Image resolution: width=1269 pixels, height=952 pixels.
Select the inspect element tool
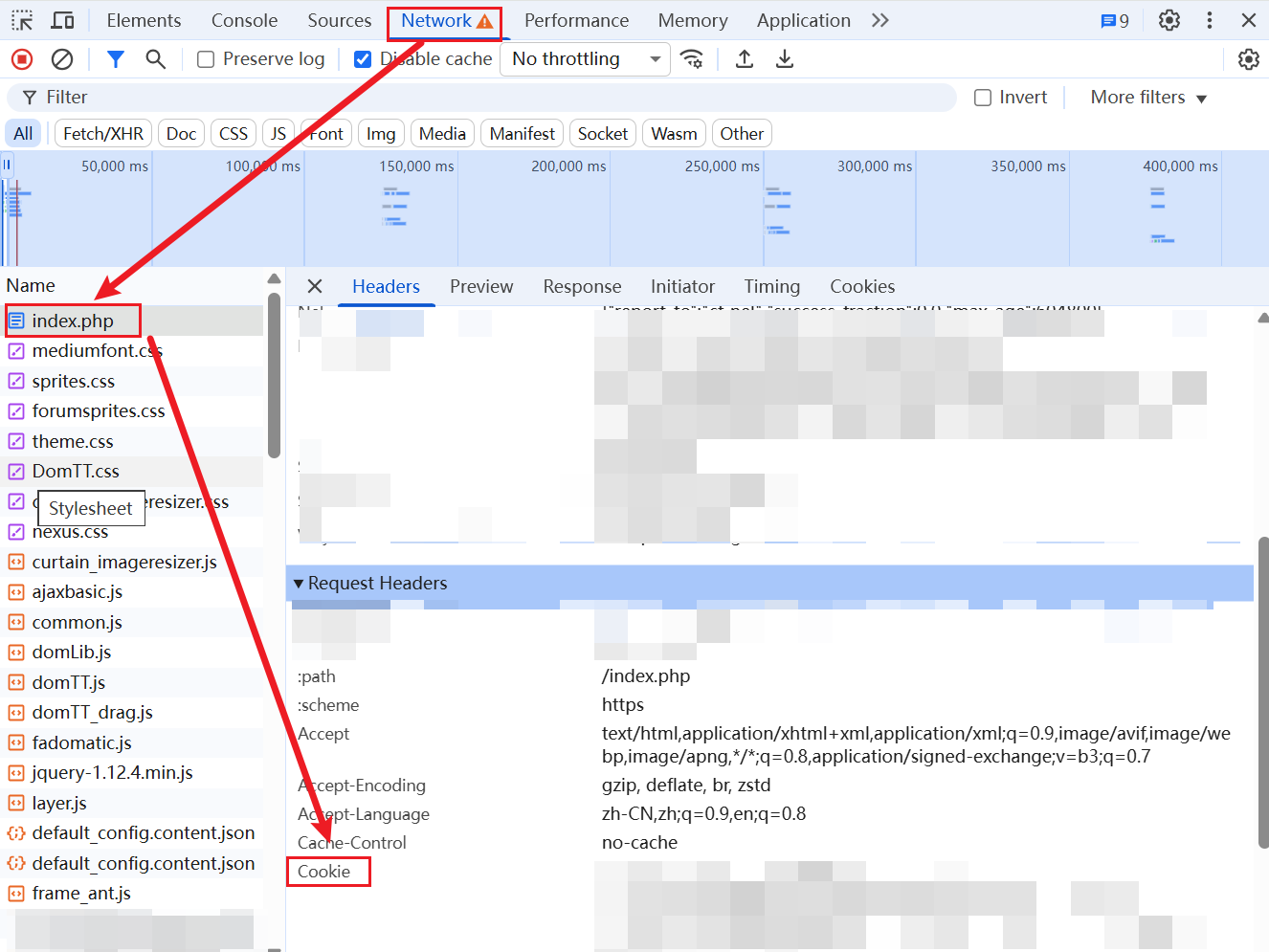[22, 20]
